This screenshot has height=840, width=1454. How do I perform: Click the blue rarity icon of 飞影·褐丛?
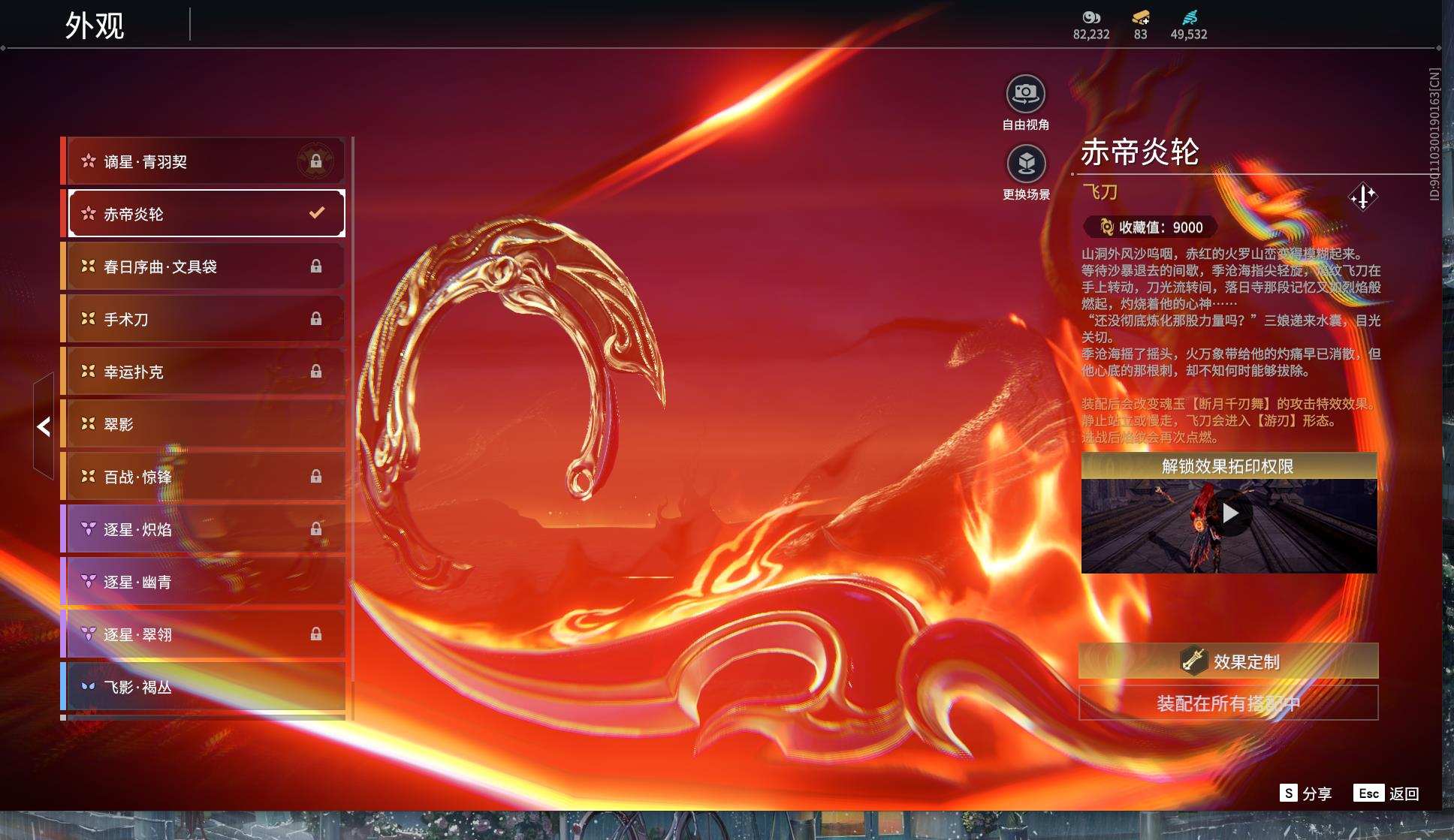(89, 687)
